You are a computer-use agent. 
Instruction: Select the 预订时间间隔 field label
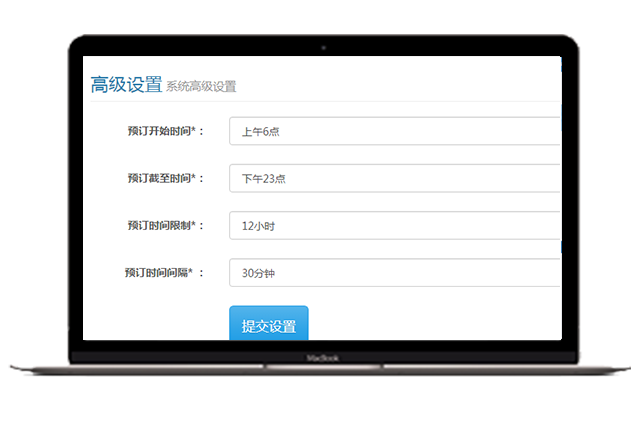coord(157,273)
